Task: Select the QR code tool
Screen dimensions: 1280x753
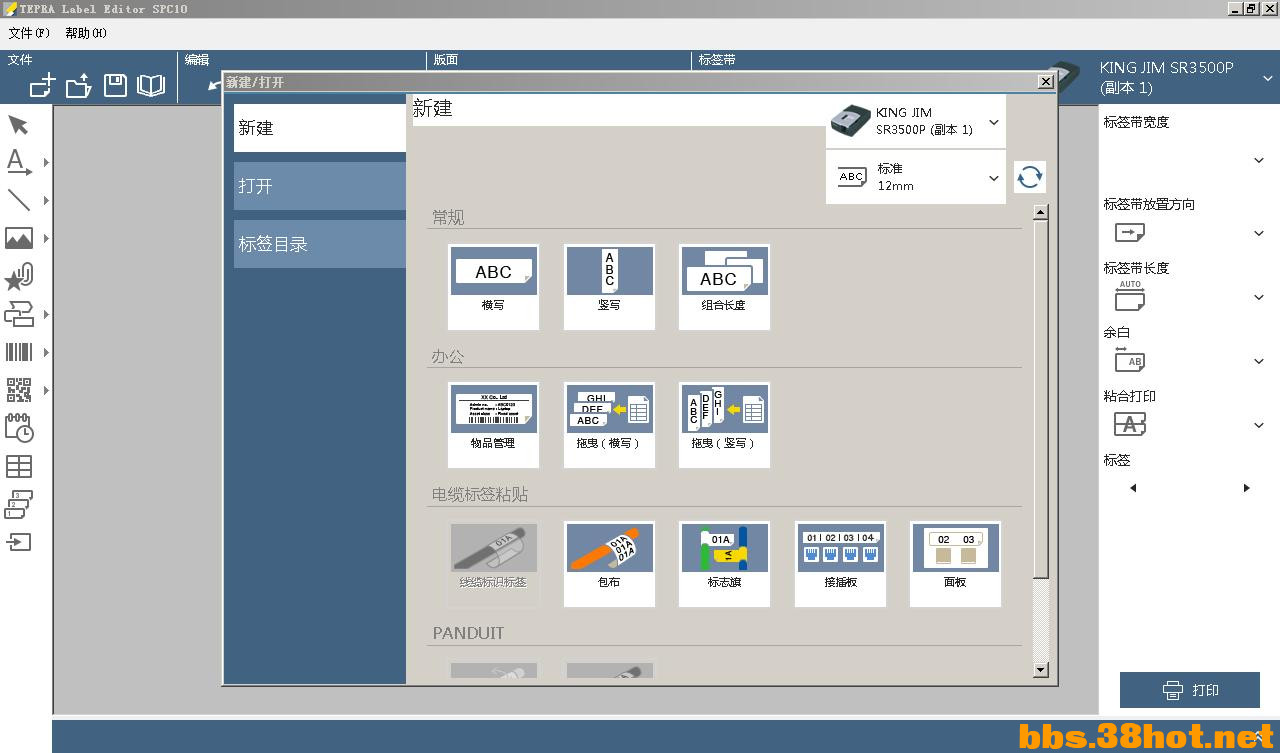Action: pos(18,390)
